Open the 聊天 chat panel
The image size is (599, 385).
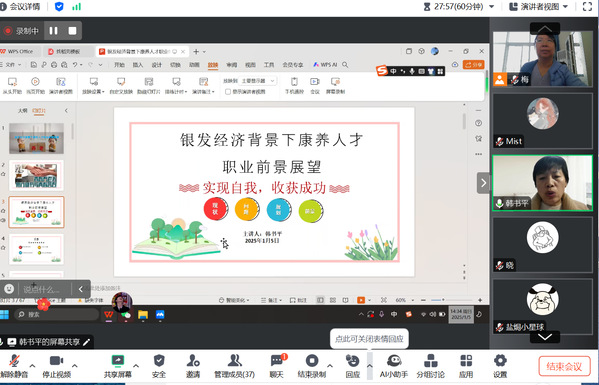coord(277,366)
